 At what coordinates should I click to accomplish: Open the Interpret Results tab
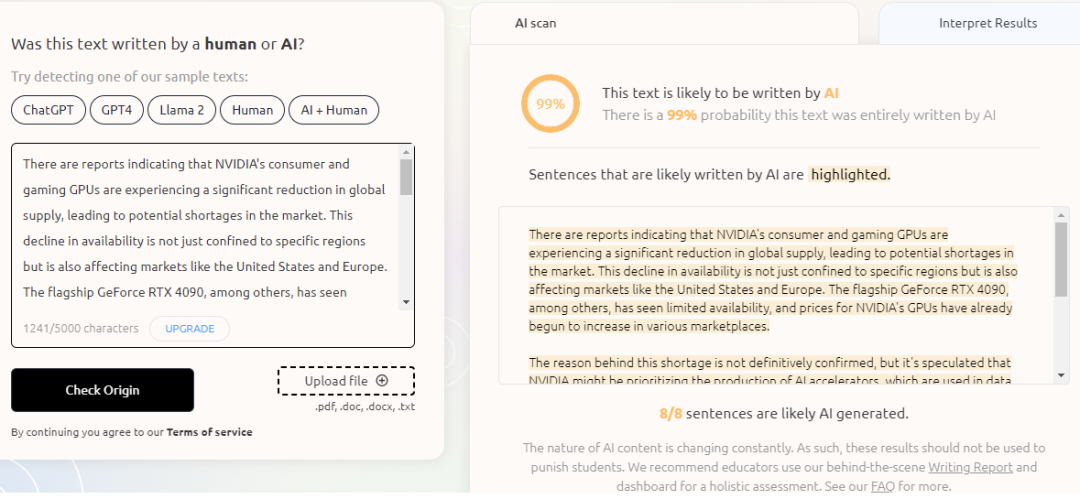[x=987, y=23]
